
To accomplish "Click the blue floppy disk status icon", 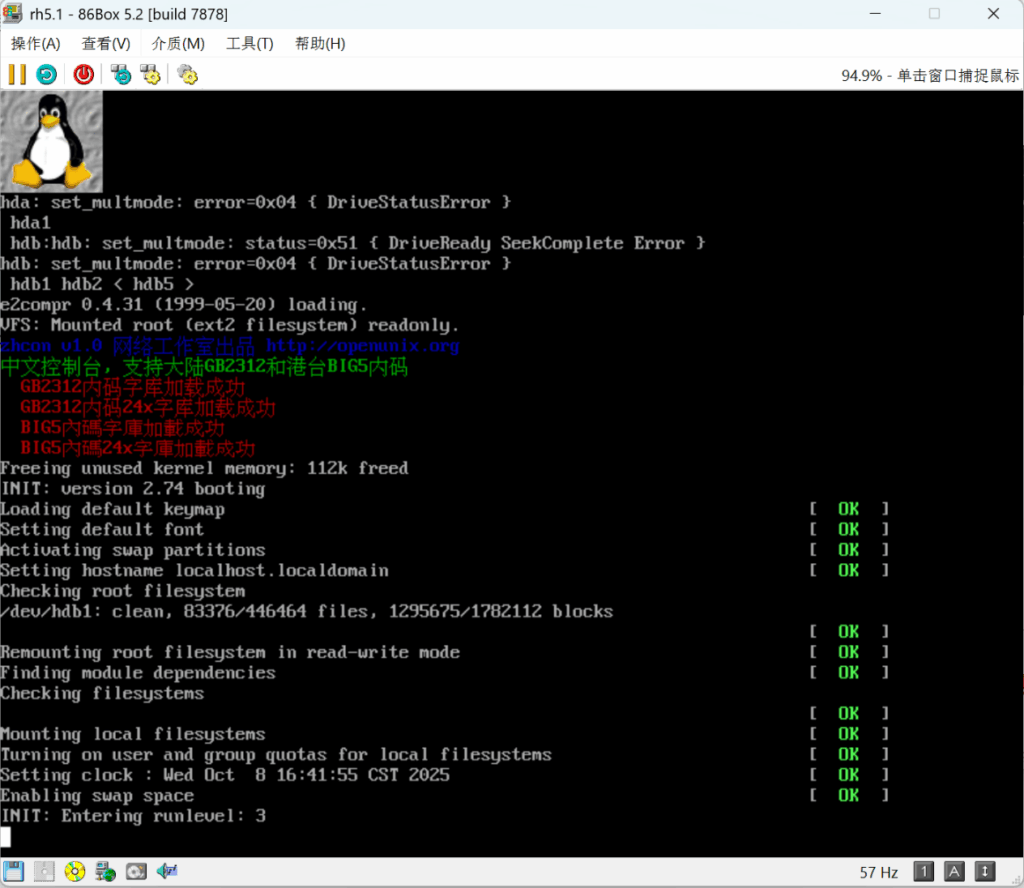I will (13, 871).
